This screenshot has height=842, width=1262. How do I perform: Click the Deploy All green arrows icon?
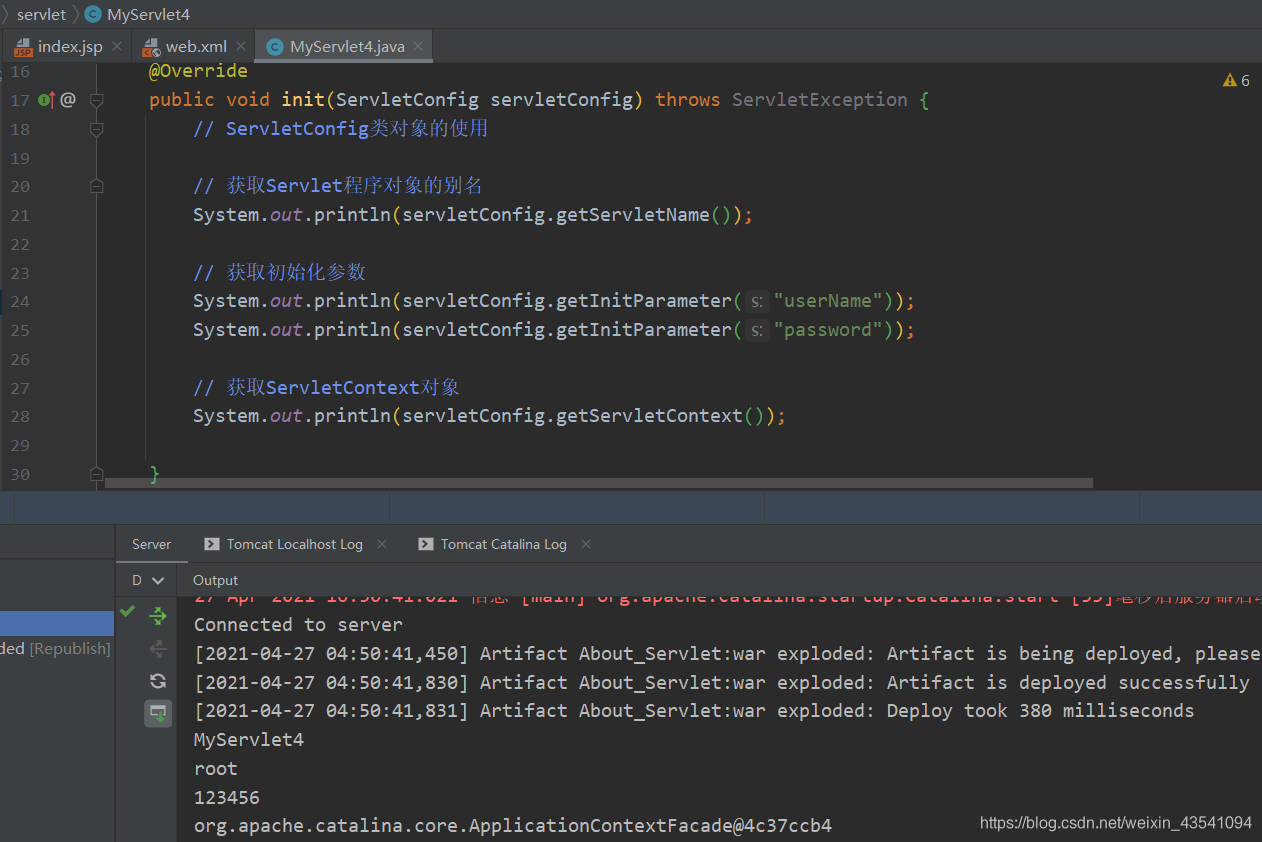[x=158, y=615]
